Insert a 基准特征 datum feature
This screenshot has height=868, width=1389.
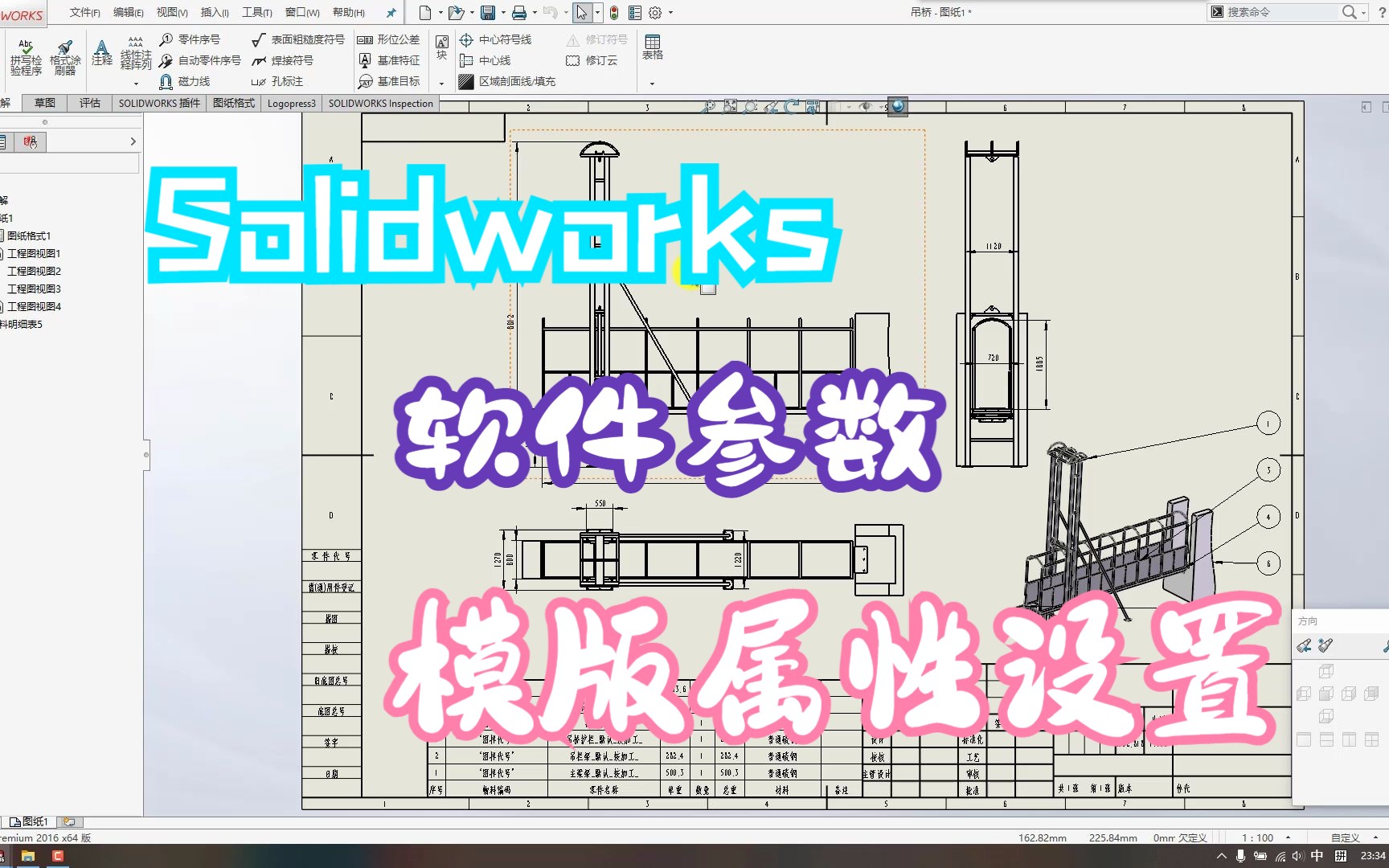click(x=388, y=60)
